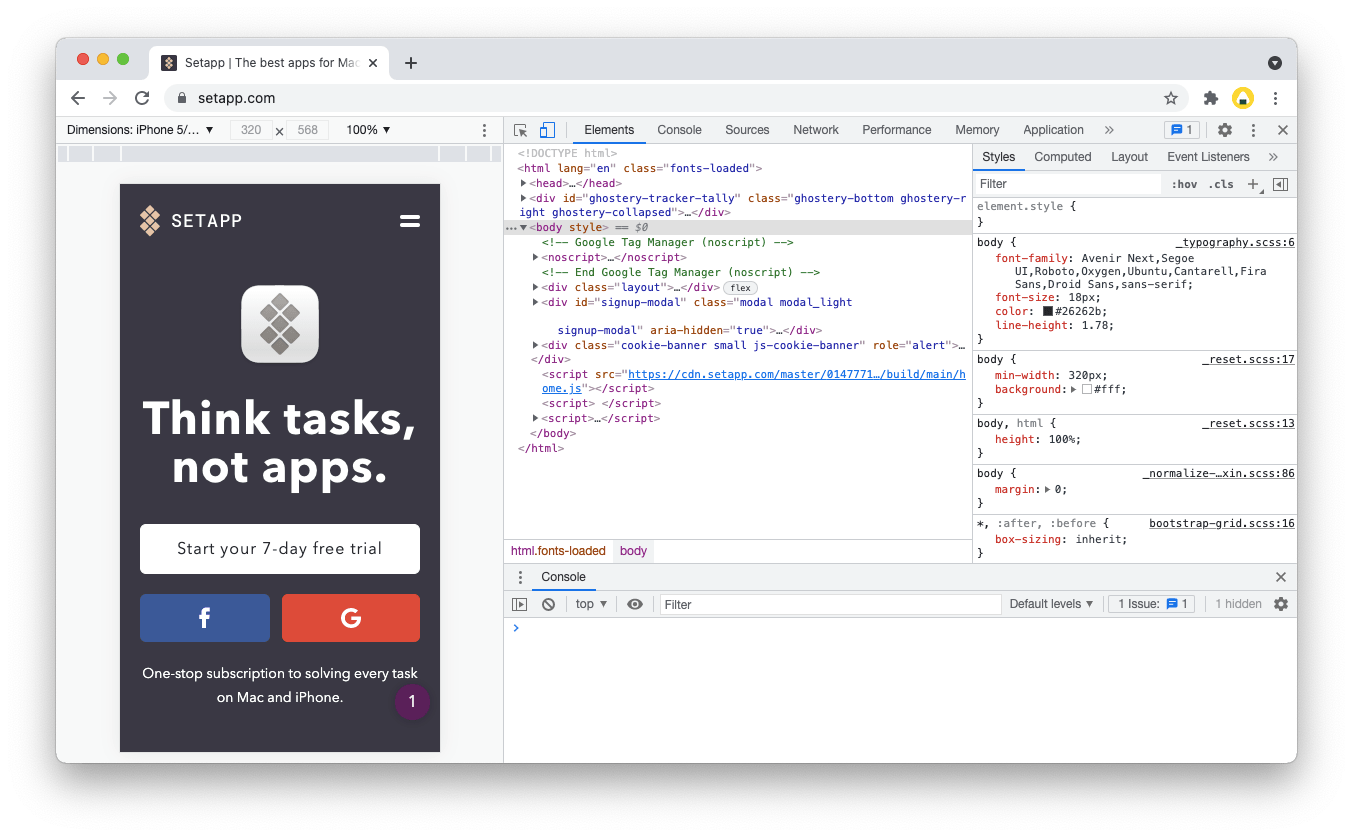Open the Memory tab

point(977,130)
